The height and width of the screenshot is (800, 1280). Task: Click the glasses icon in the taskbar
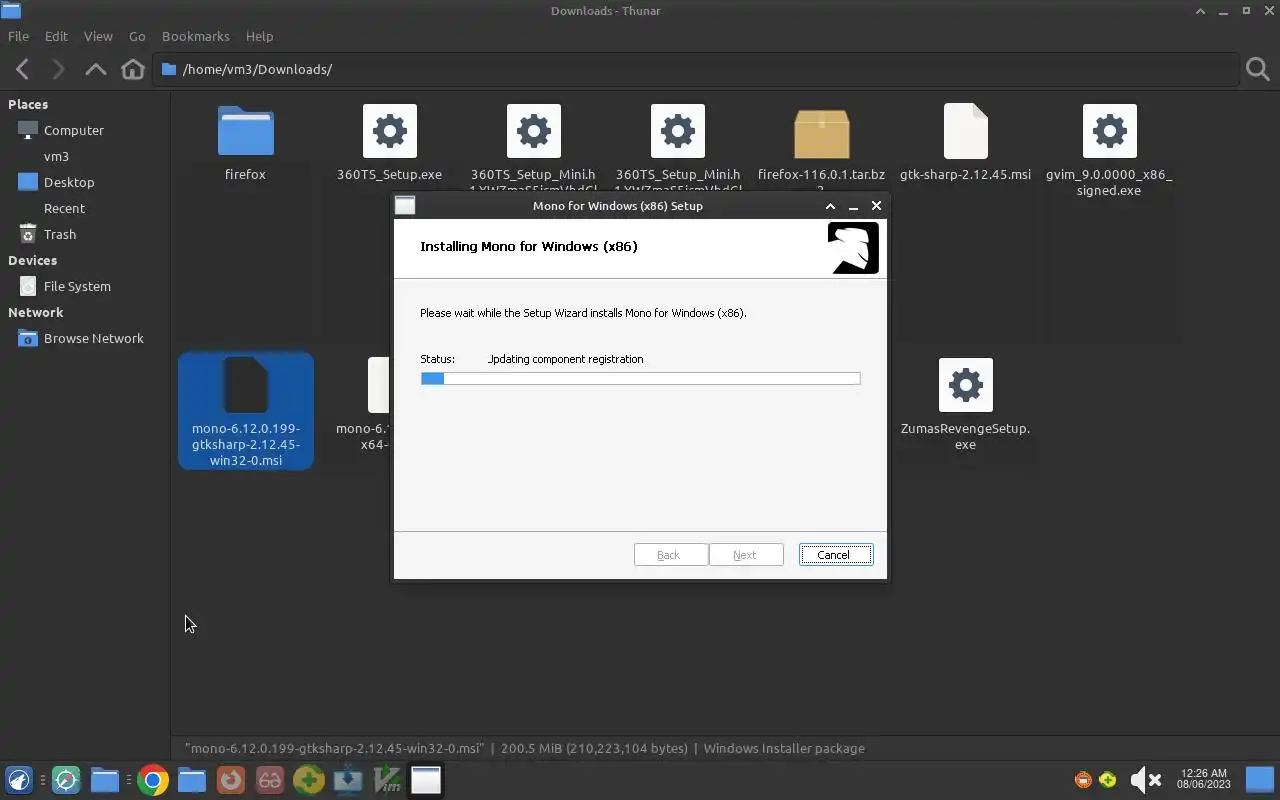[x=270, y=780]
